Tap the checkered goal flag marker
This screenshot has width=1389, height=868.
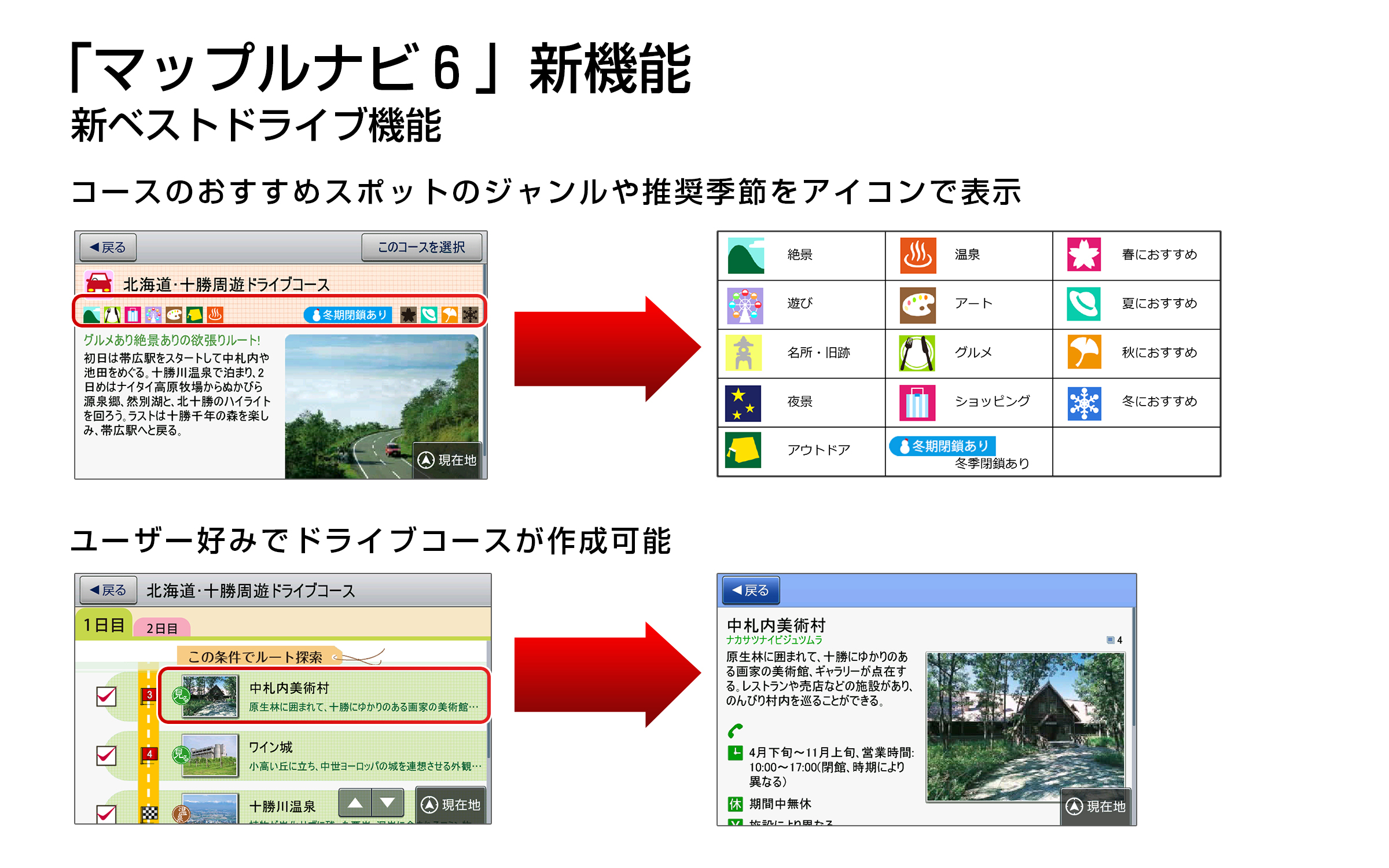coord(149,813)
